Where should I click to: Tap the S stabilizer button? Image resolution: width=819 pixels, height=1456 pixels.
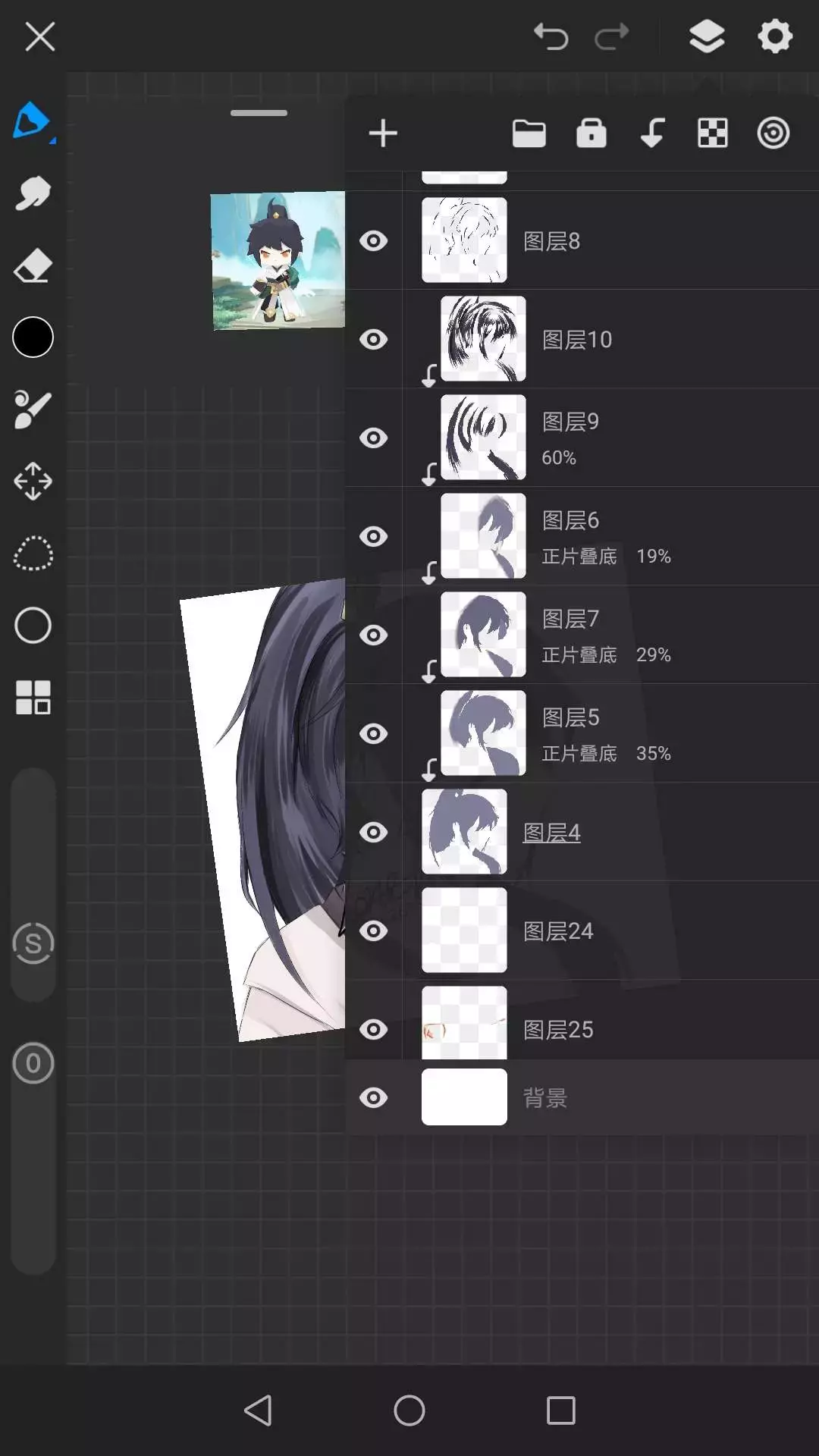[33, 943]
